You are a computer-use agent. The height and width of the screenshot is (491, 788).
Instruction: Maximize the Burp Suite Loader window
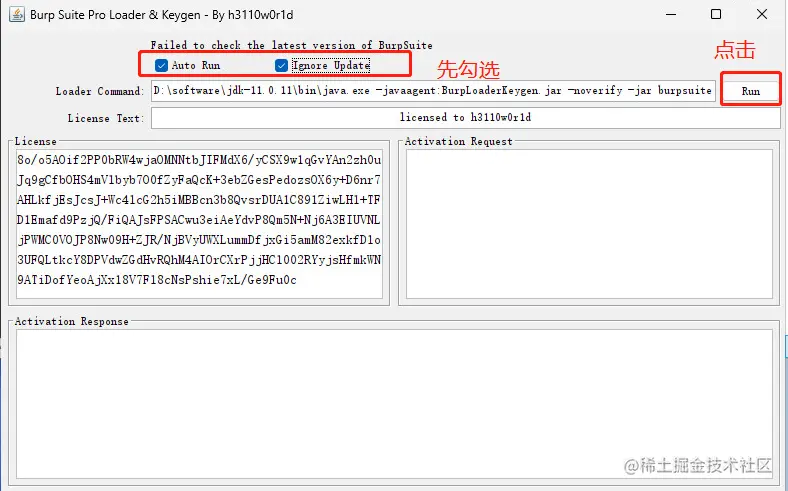(716, 15)
